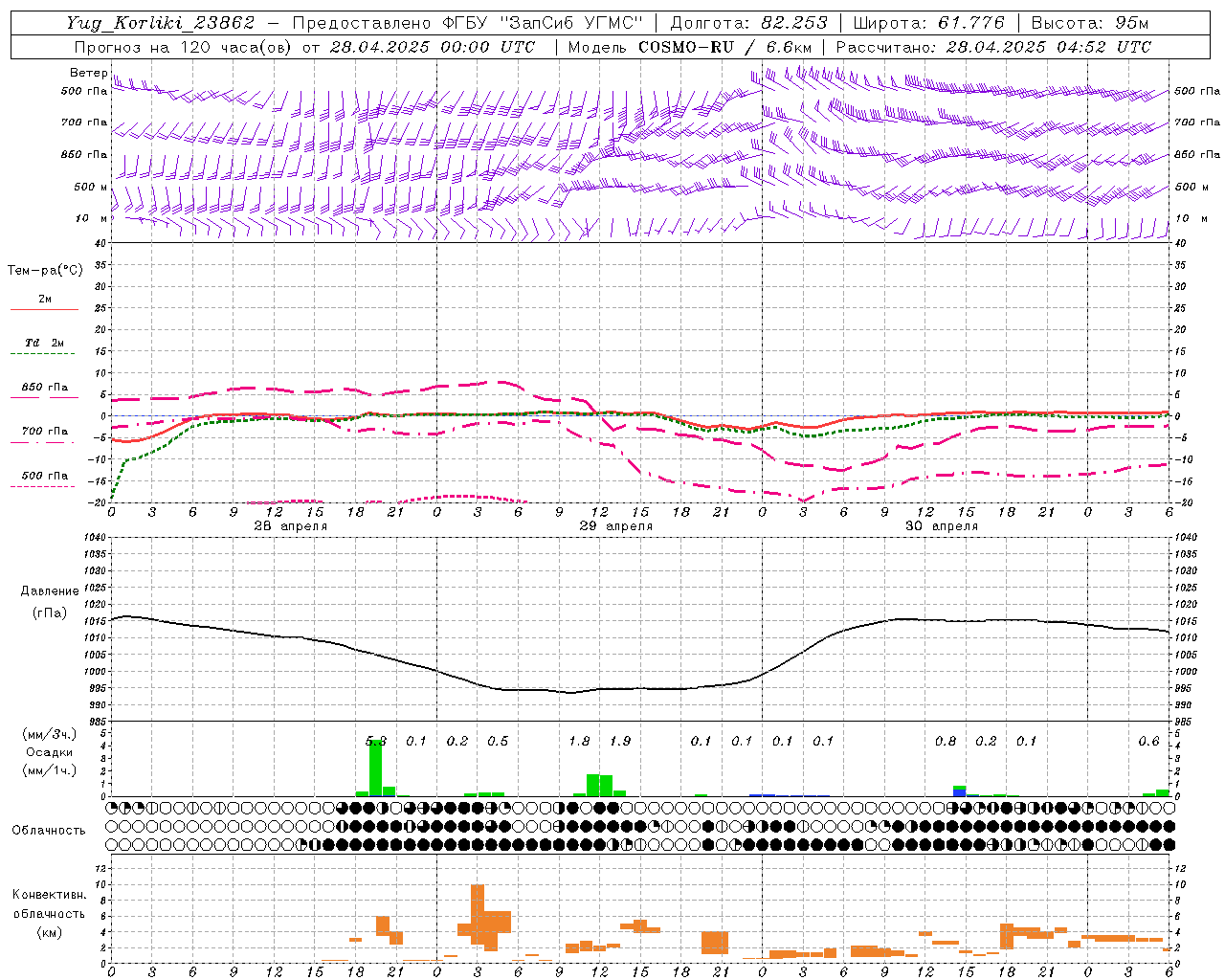Click the "Тем-ра(°C)" temperature panel label
1225x980 pixels.
click(x=45, y=271)
